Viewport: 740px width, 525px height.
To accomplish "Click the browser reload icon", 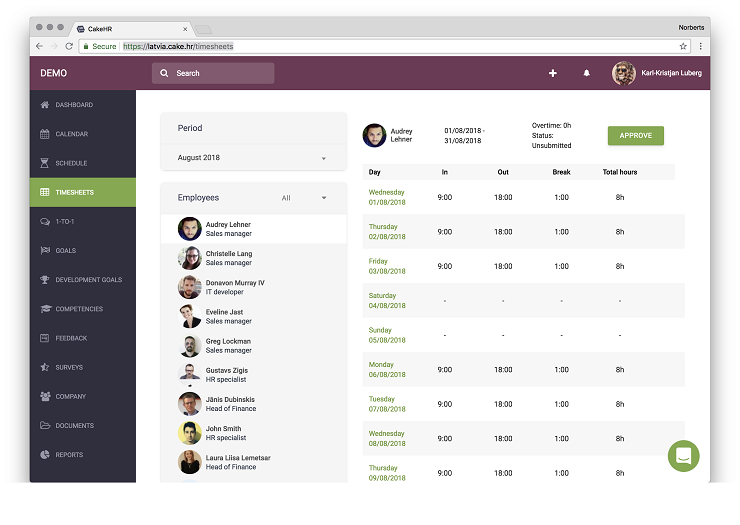I will [69, 46].
